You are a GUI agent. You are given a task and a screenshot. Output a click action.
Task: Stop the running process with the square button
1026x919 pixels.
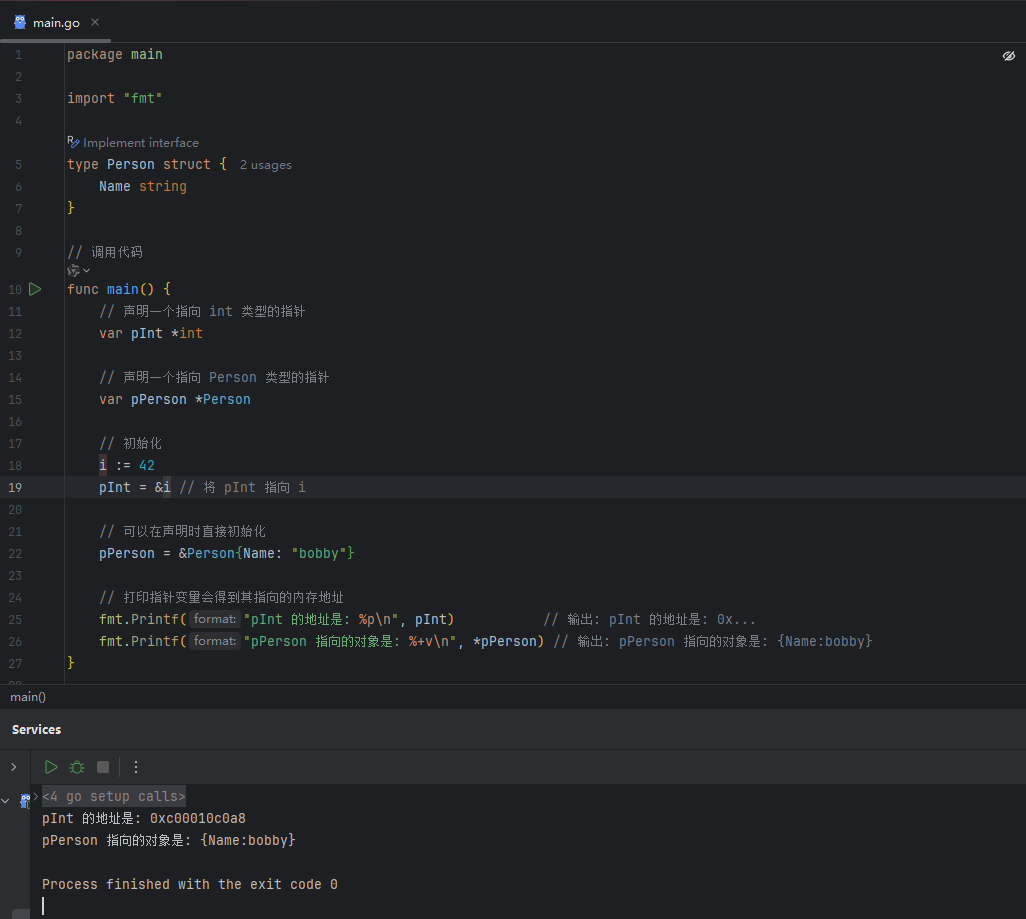103,767
